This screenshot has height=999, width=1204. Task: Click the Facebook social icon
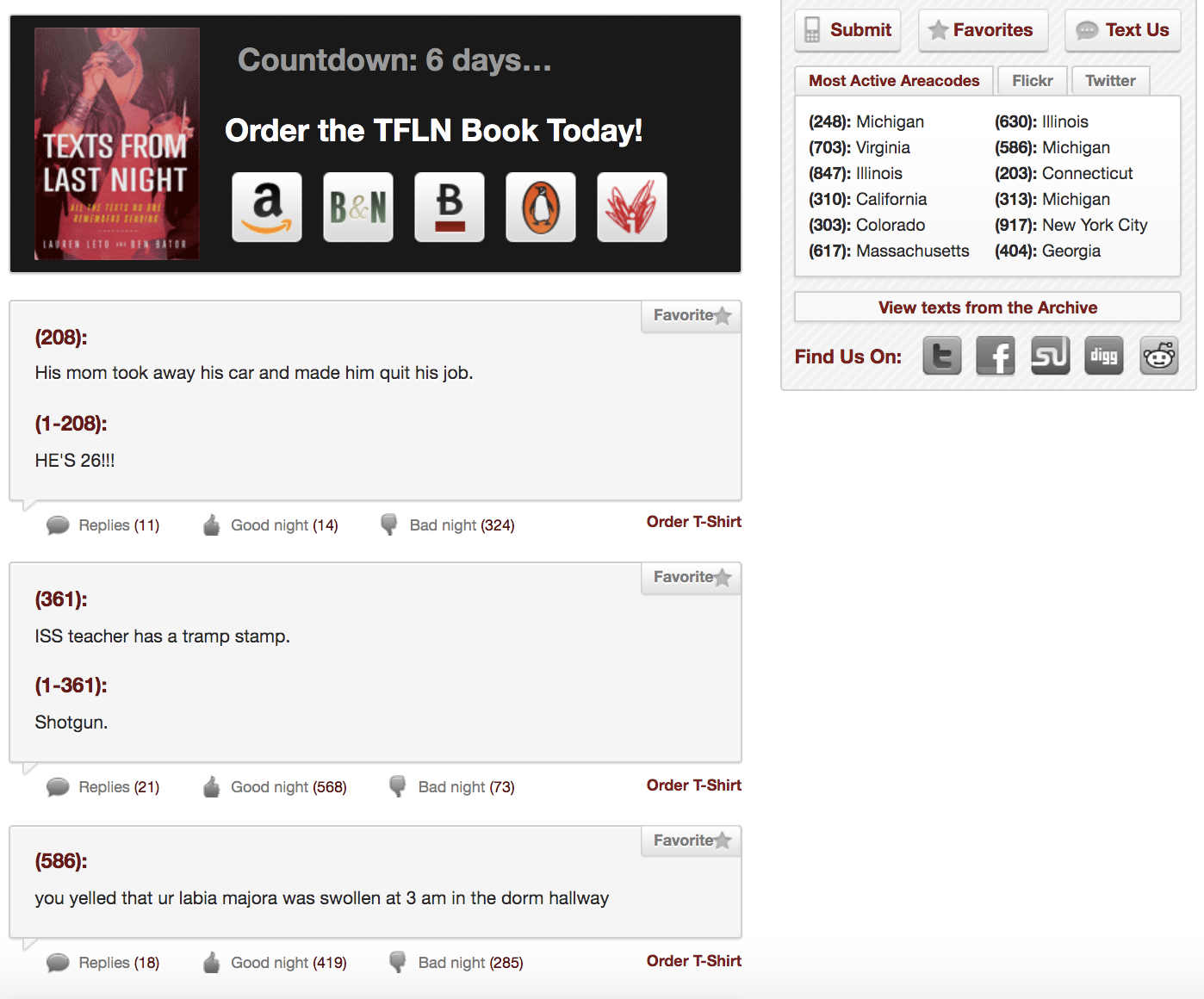(996, 356)
